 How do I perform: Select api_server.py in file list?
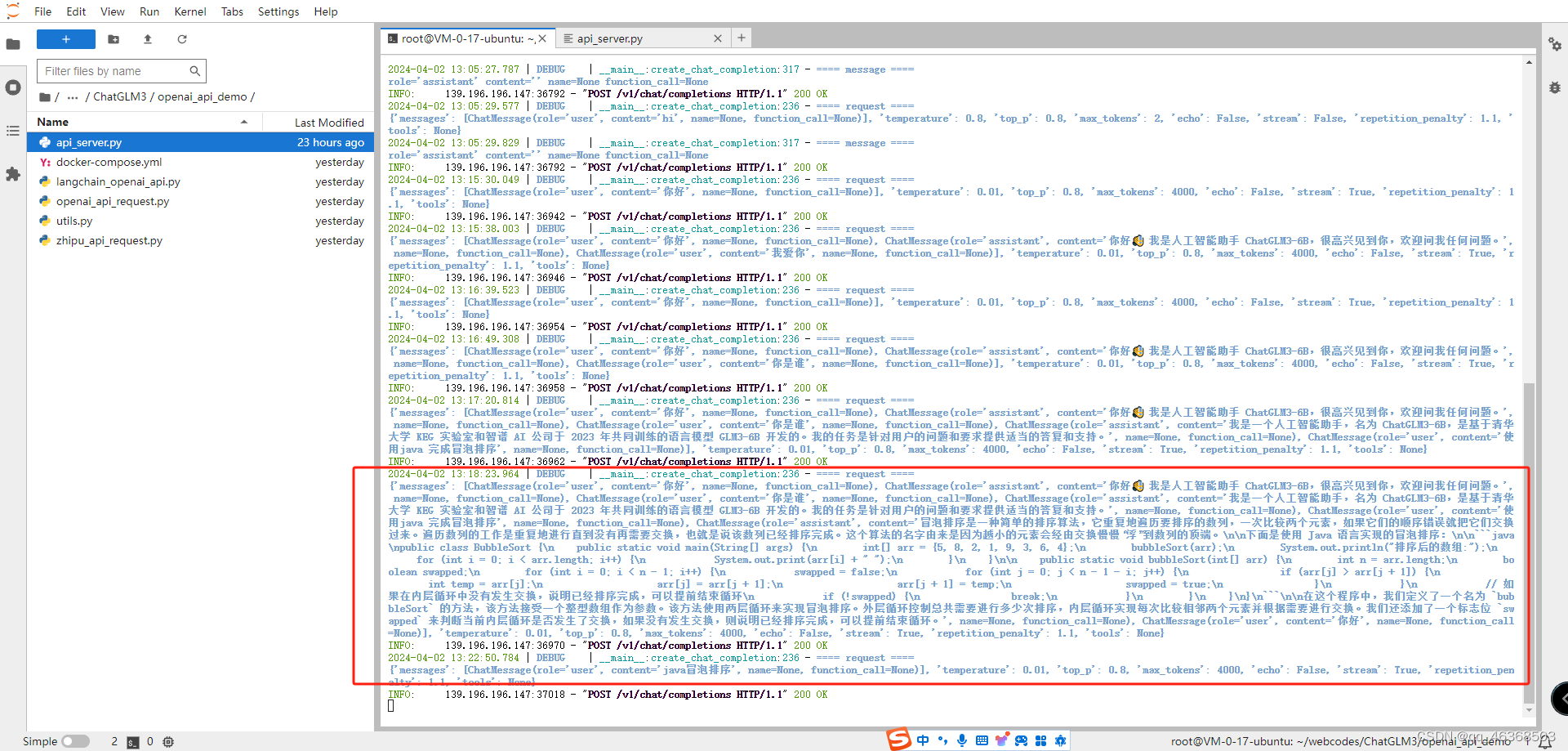point(201,142)
